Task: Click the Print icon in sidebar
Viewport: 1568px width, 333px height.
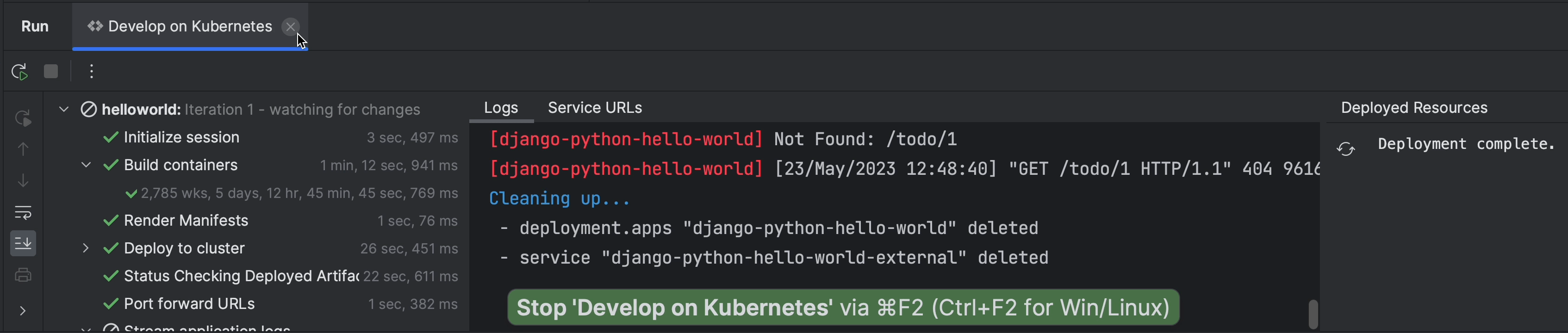Action: (23, 275)
